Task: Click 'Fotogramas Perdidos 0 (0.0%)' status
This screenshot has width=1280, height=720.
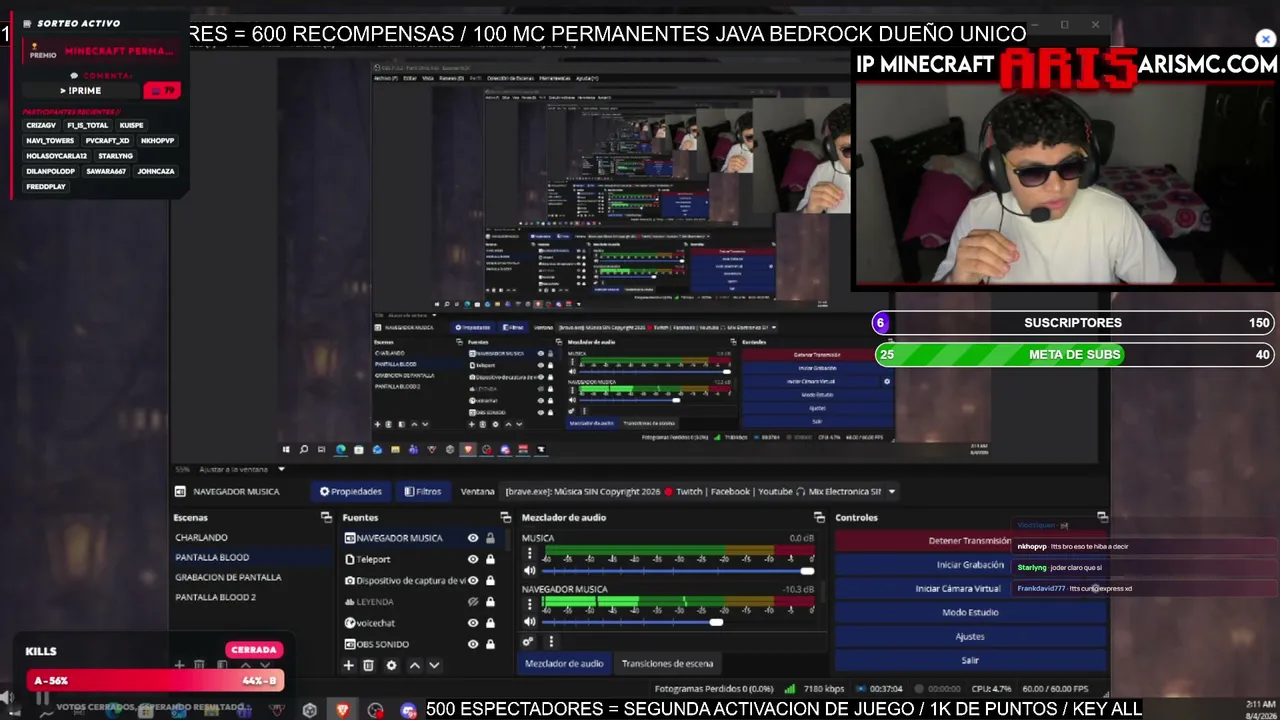Action: pos(714,689)
